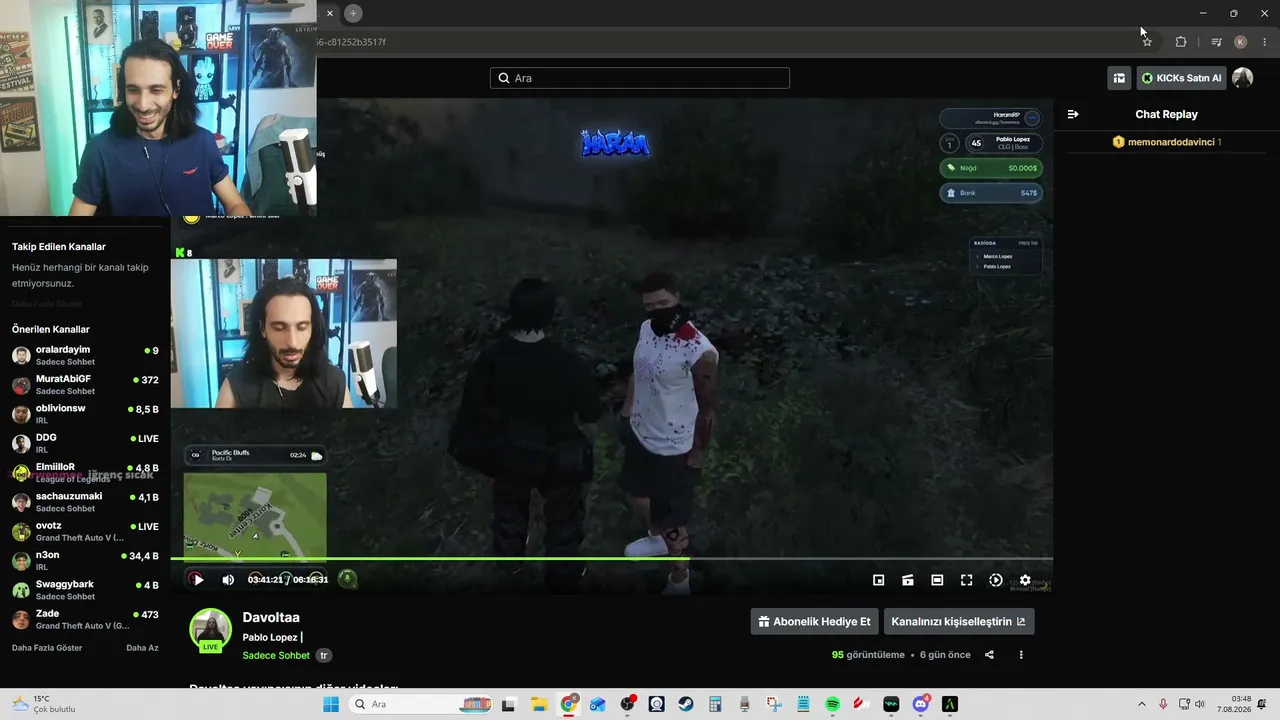
Task: Click the Abonelik Hediye Et button
Action: click(x=814, y=621)
